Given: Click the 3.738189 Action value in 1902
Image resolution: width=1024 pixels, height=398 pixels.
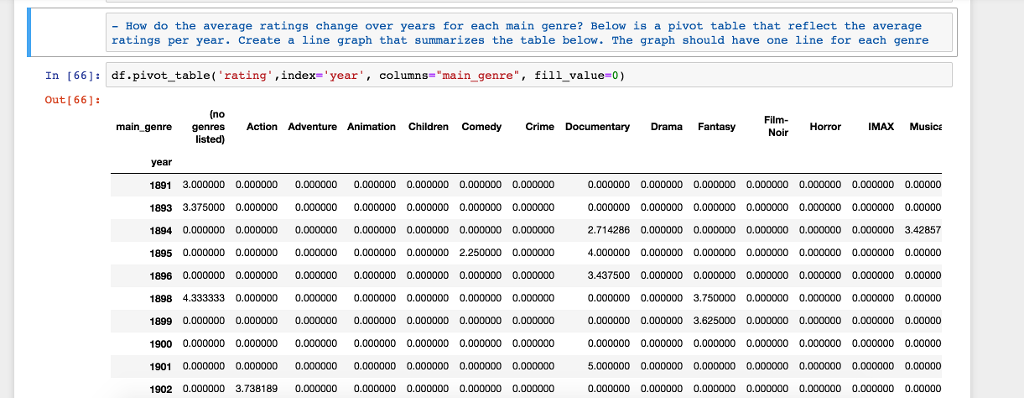Looking at the screenshot, I should click(257, 389).
